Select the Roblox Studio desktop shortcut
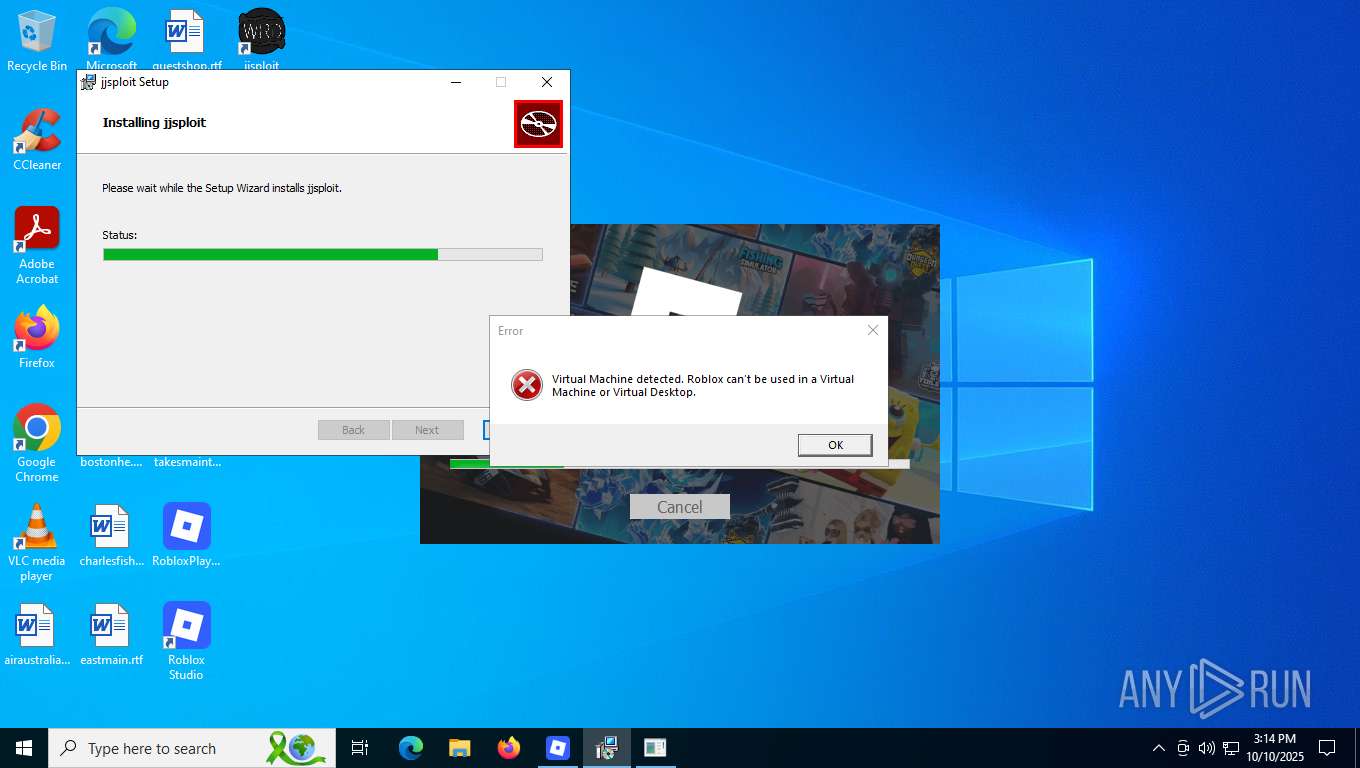Screen dimensions: 1360x768 186,642
